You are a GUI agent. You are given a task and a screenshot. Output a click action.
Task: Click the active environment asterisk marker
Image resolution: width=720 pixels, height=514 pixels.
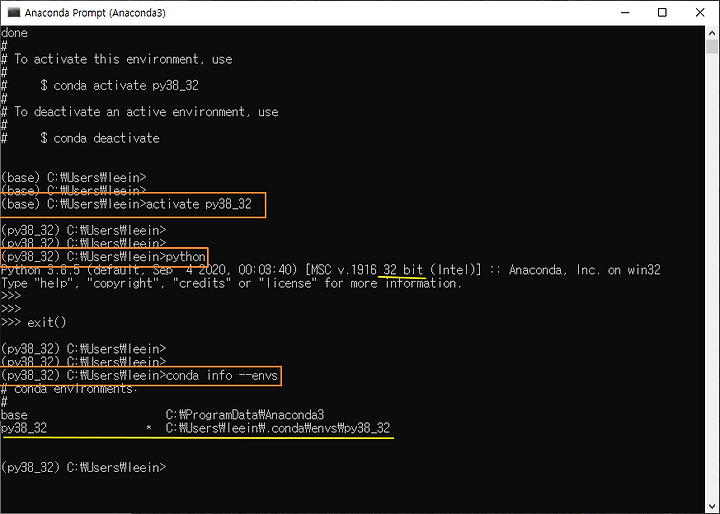tap(149, 429)
